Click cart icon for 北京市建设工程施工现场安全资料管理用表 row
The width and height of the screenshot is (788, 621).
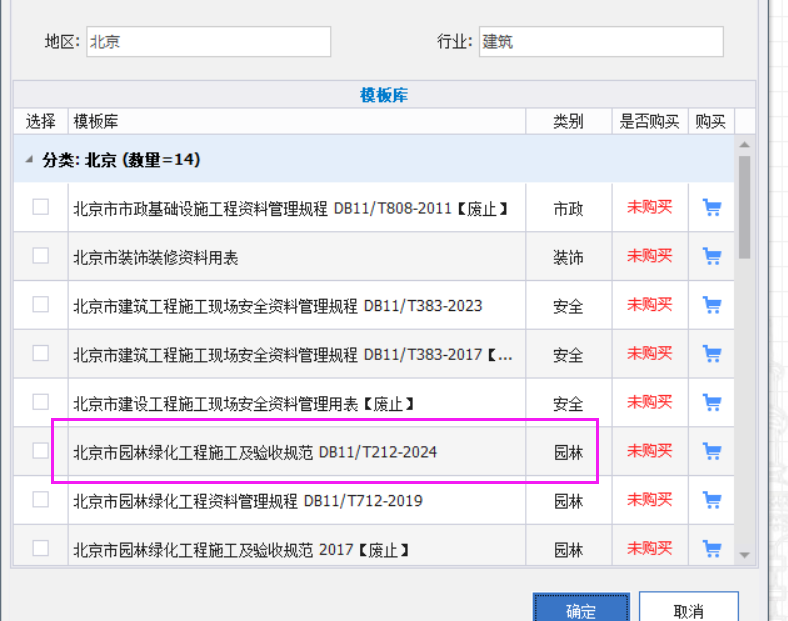[x=712, y=403]
